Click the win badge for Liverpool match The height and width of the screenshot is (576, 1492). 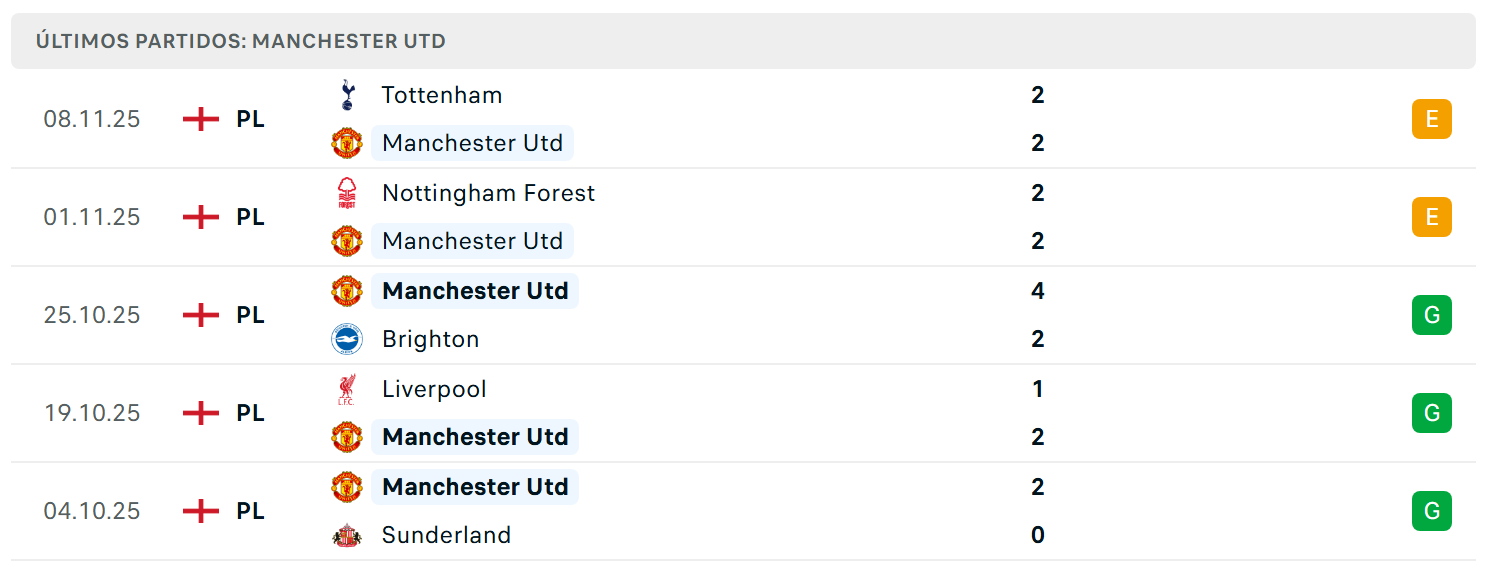[1431, 413]
